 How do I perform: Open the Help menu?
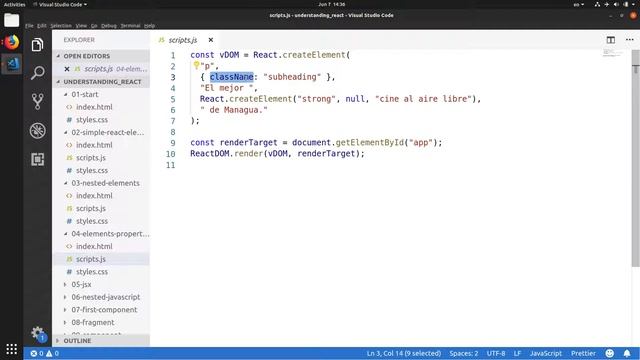tap(149, 26)
